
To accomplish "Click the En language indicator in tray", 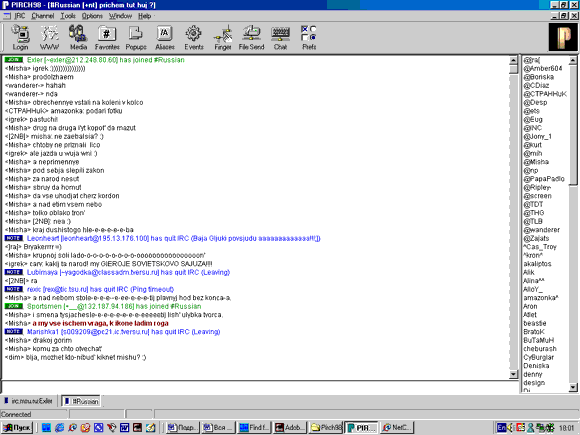I will [x=501, y=428].
